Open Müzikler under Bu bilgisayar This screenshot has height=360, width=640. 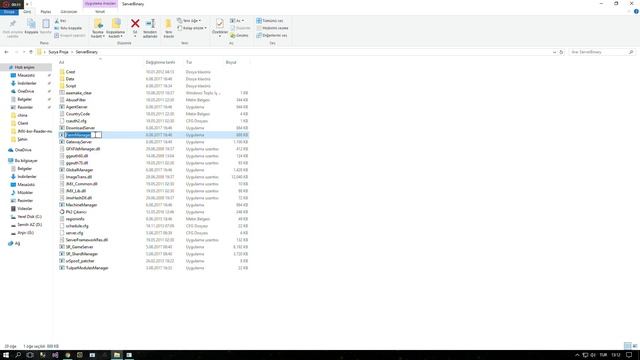point(25,193)
